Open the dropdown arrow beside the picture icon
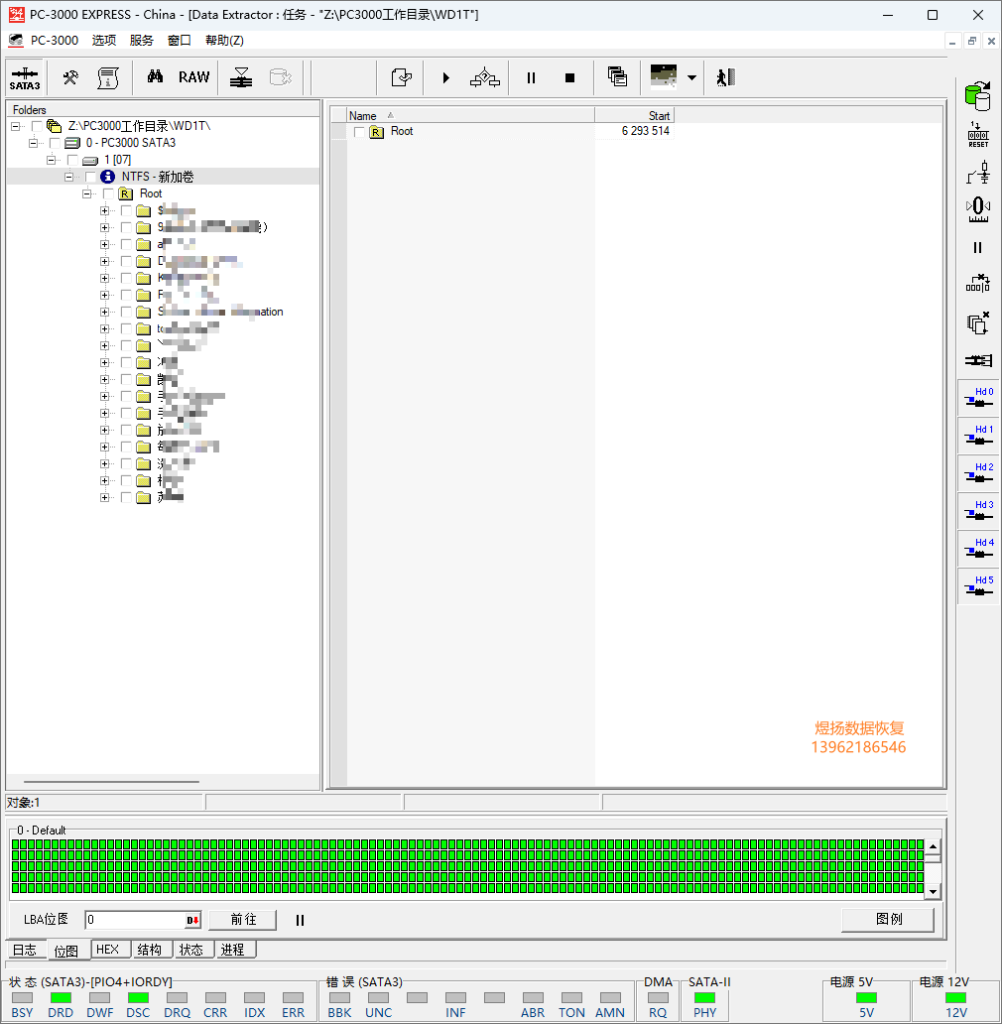 coord(692,78)
